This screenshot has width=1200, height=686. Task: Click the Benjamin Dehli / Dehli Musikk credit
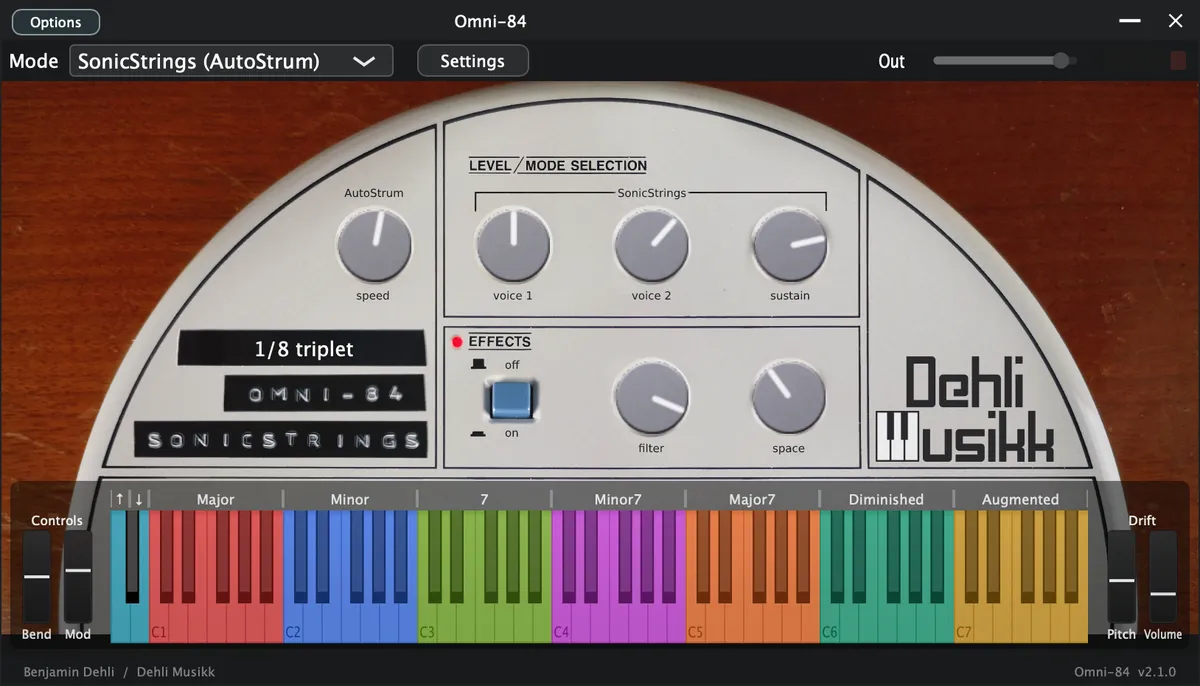point(119,672)
